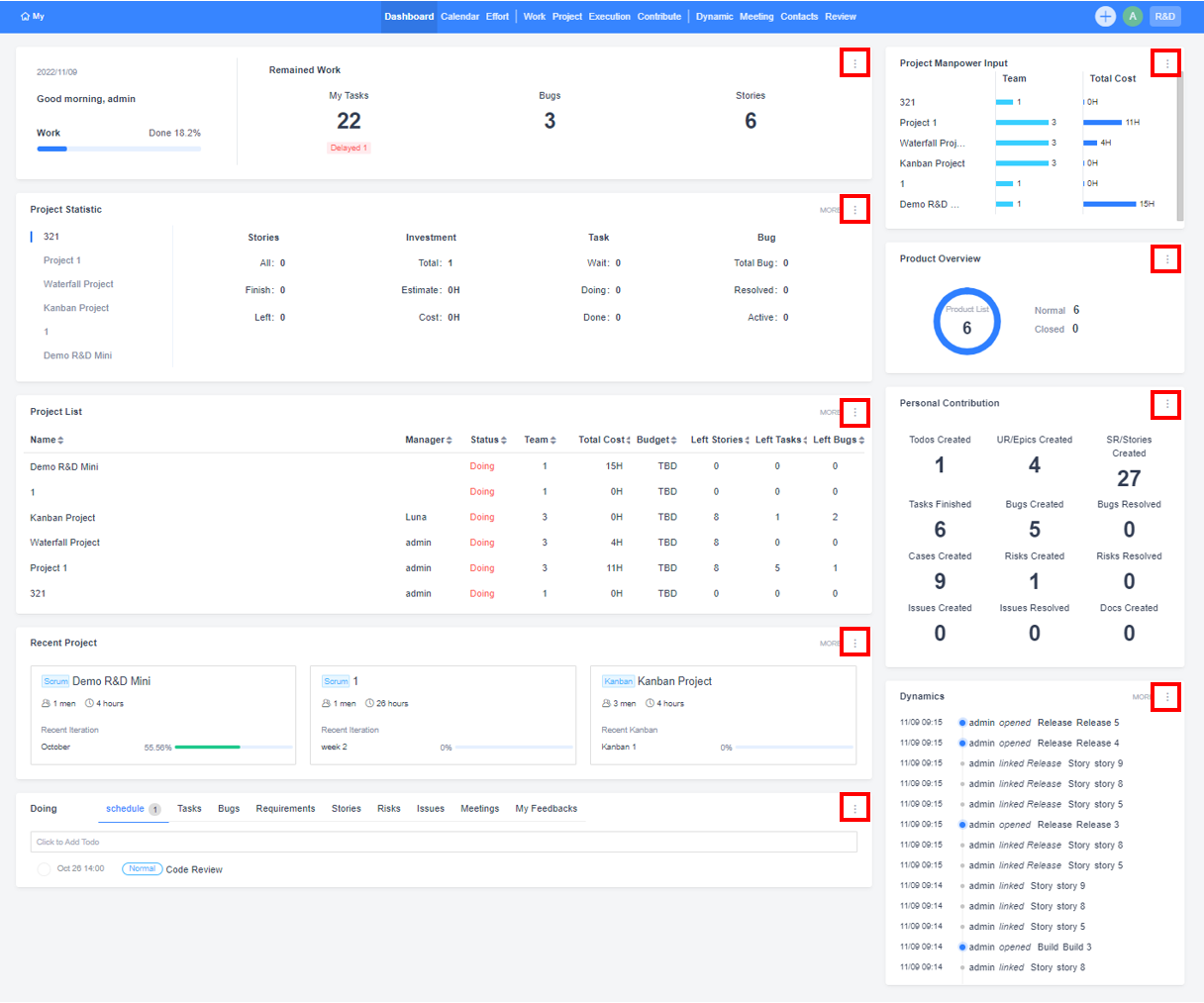Viewport: 1204px width, 1003px height.
Task: Open three-dot menu in Recent Project panel
Action: [854, 644]
